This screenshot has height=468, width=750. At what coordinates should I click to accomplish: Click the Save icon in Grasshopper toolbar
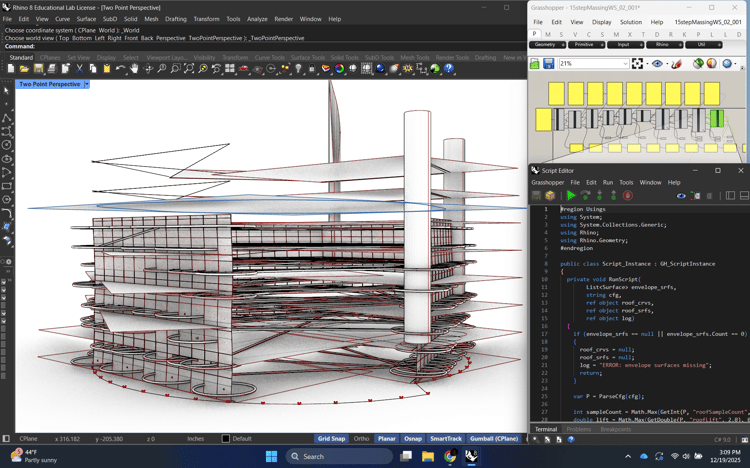[548, 64]
